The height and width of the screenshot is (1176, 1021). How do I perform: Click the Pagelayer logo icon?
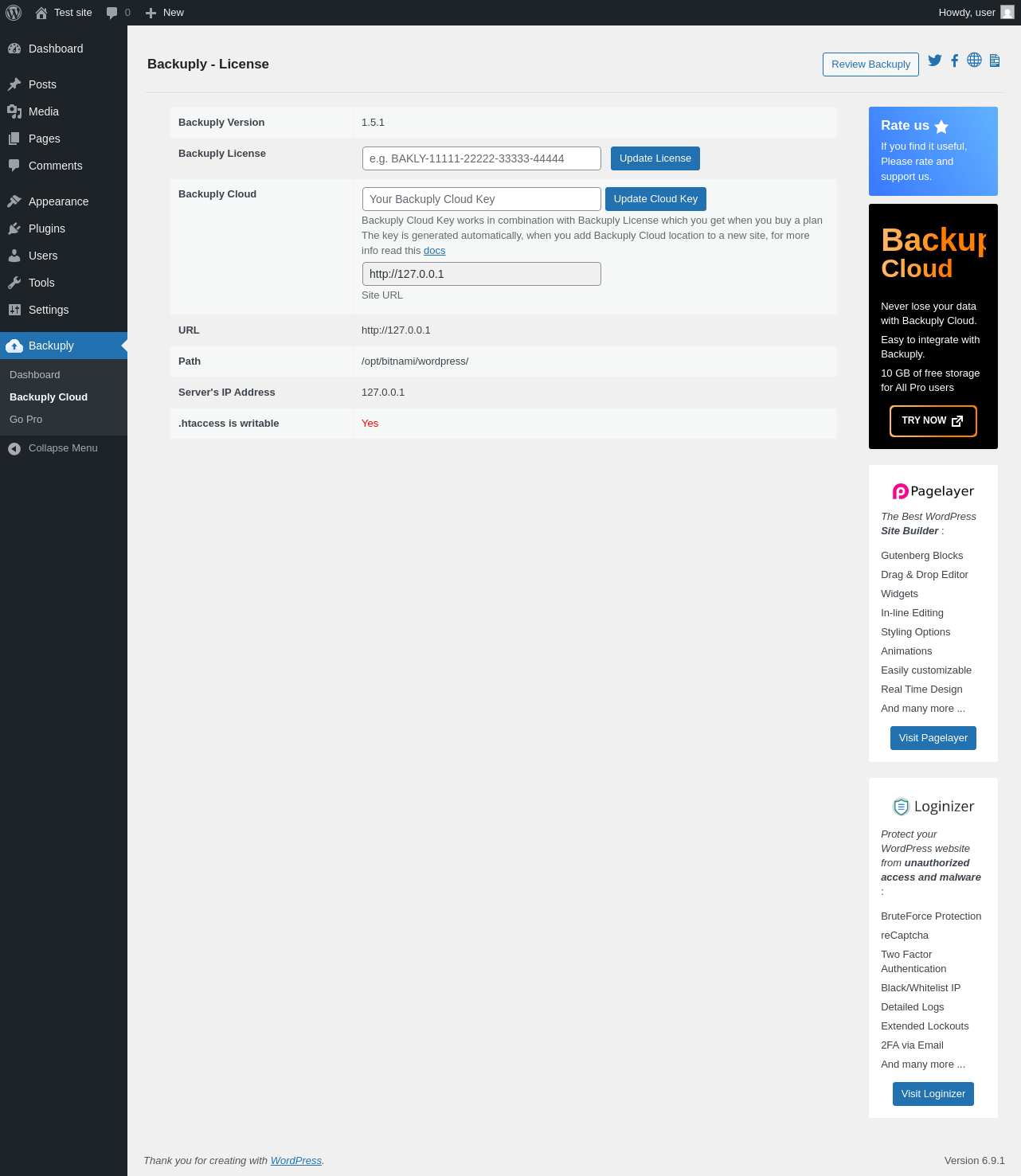point(901,491)
